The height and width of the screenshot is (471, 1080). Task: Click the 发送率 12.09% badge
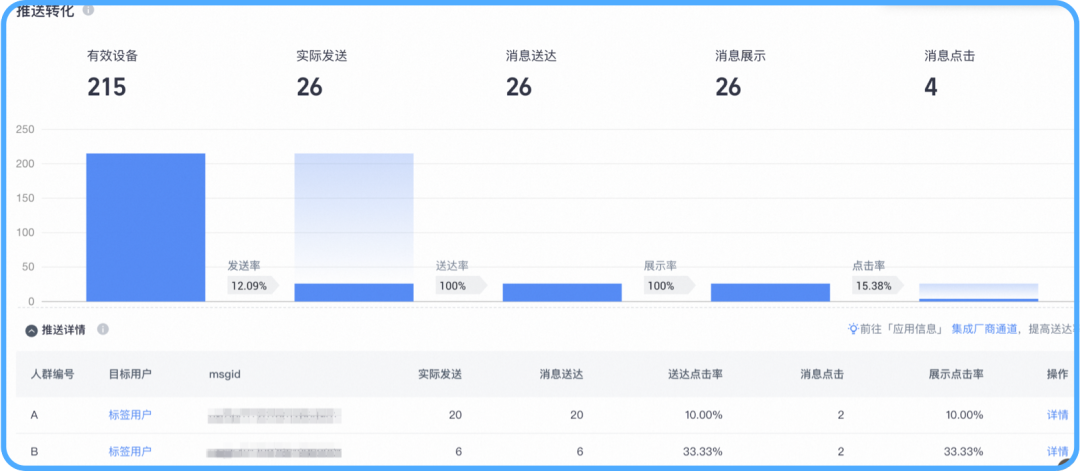point(252,286)
